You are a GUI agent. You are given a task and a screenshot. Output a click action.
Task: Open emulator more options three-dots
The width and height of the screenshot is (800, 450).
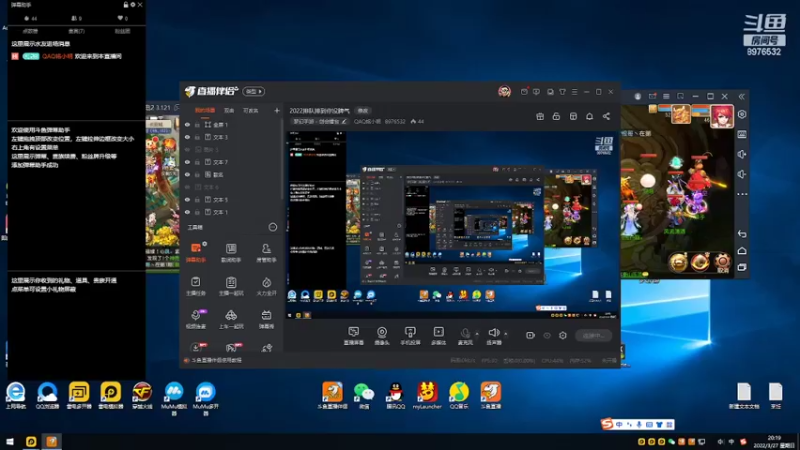coord(742,194)
